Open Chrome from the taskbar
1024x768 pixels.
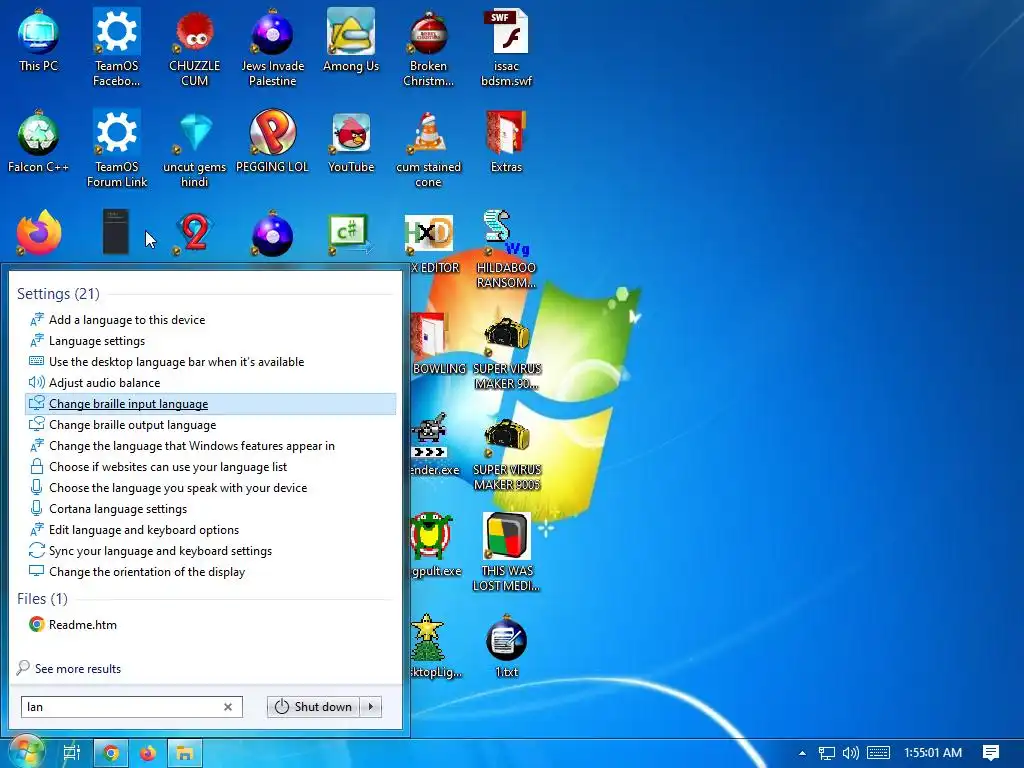(x=111, y=753)
